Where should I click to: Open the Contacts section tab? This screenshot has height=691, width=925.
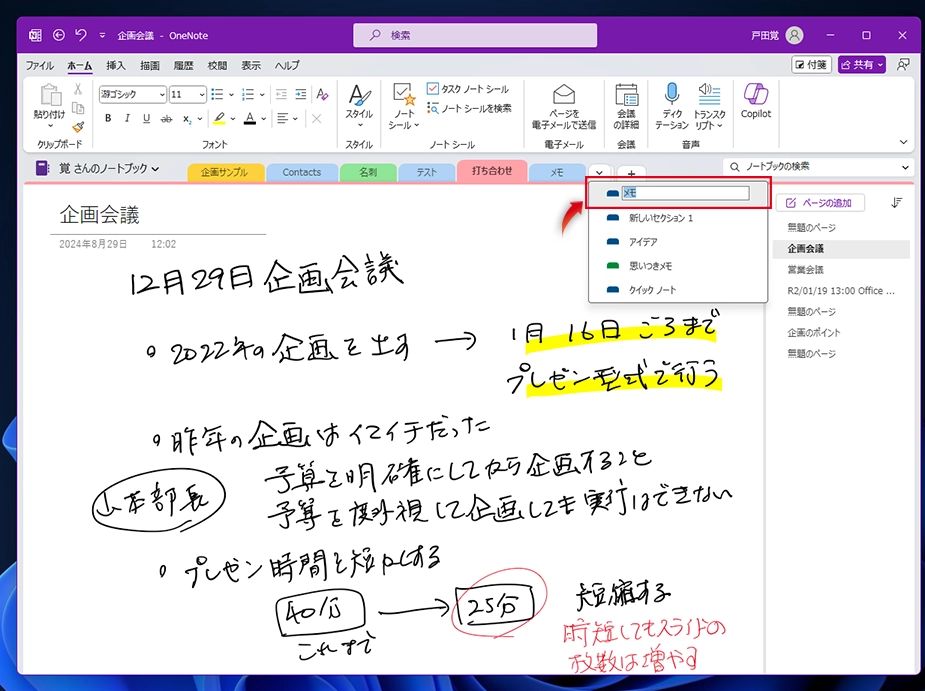pyautogui.click(x=301, y=172)
